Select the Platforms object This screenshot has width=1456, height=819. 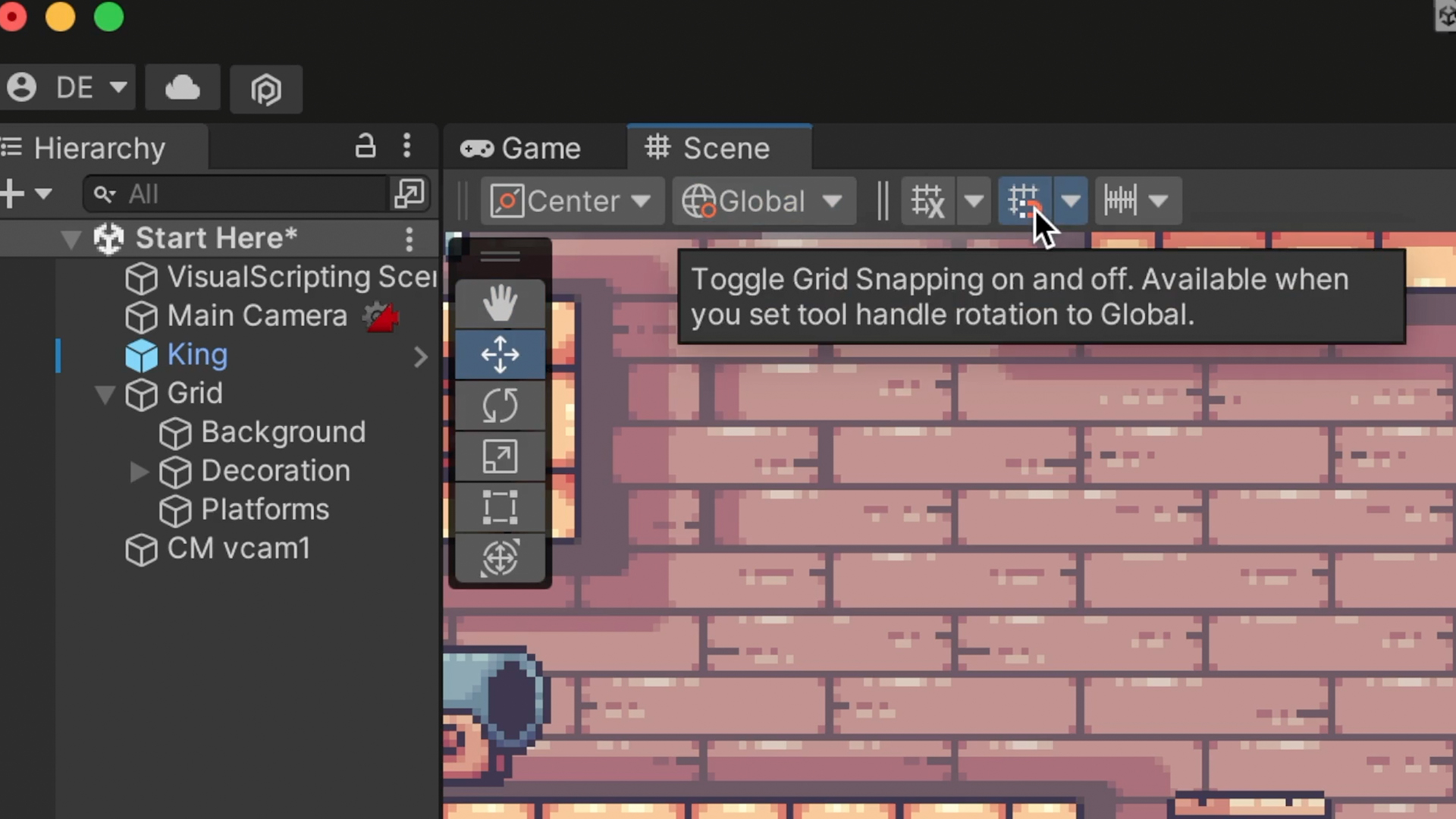tap(265, 510)
